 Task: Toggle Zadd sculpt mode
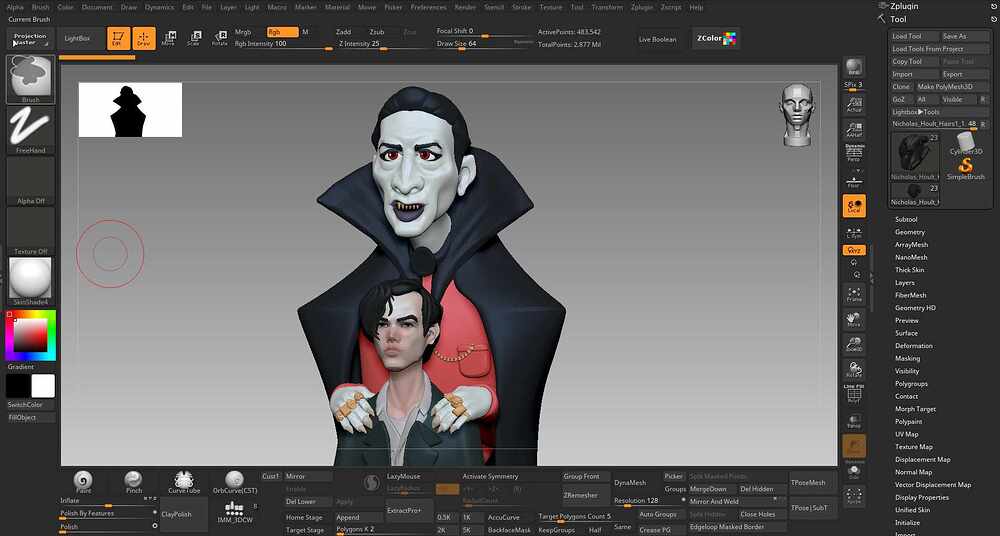[x=344, y=32]
